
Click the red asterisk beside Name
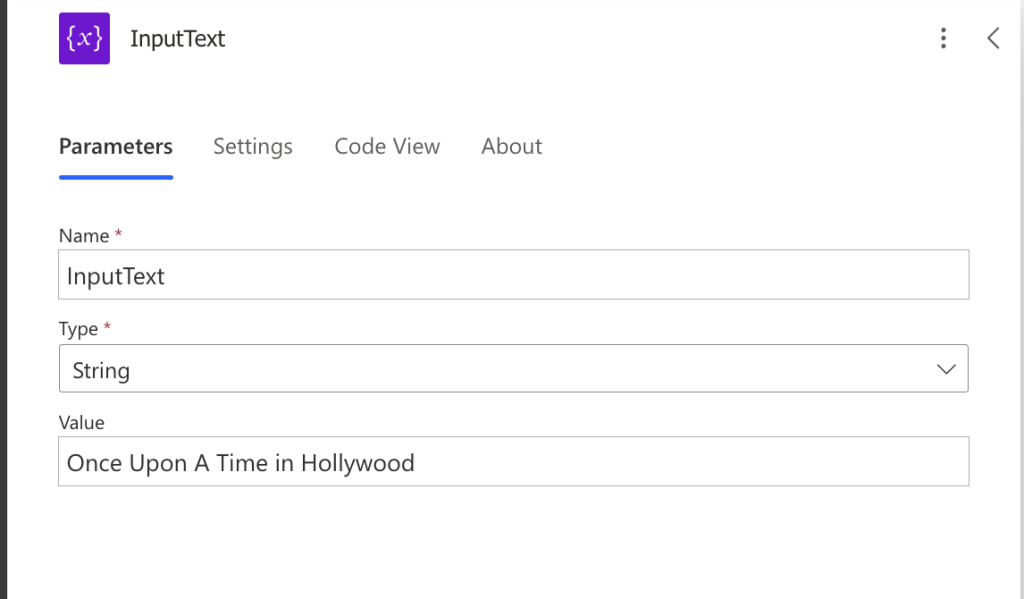click(x=118, y=233)
